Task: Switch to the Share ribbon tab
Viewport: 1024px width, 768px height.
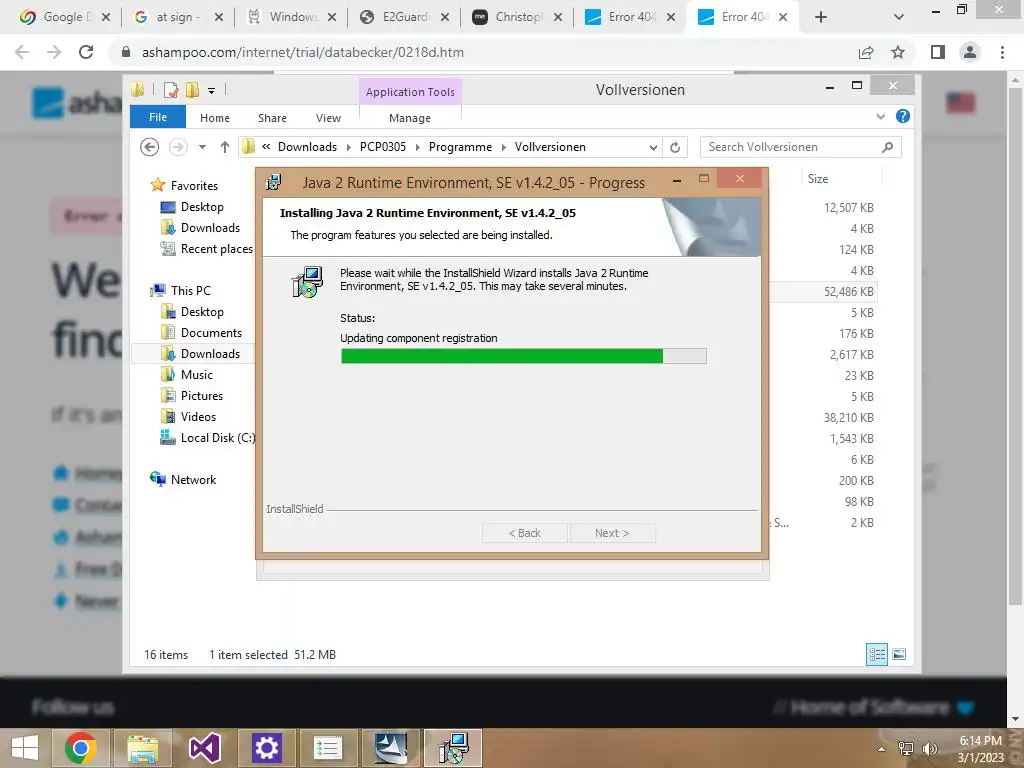Action: (x=272, y=118)
